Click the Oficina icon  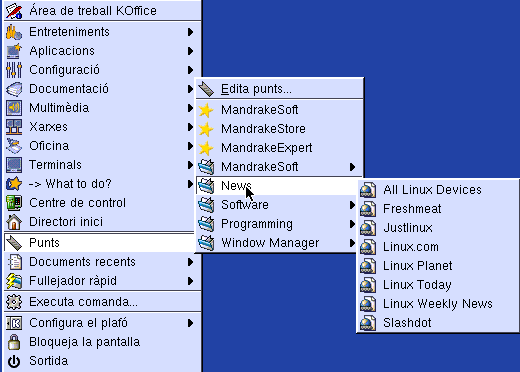coord(14,146)
